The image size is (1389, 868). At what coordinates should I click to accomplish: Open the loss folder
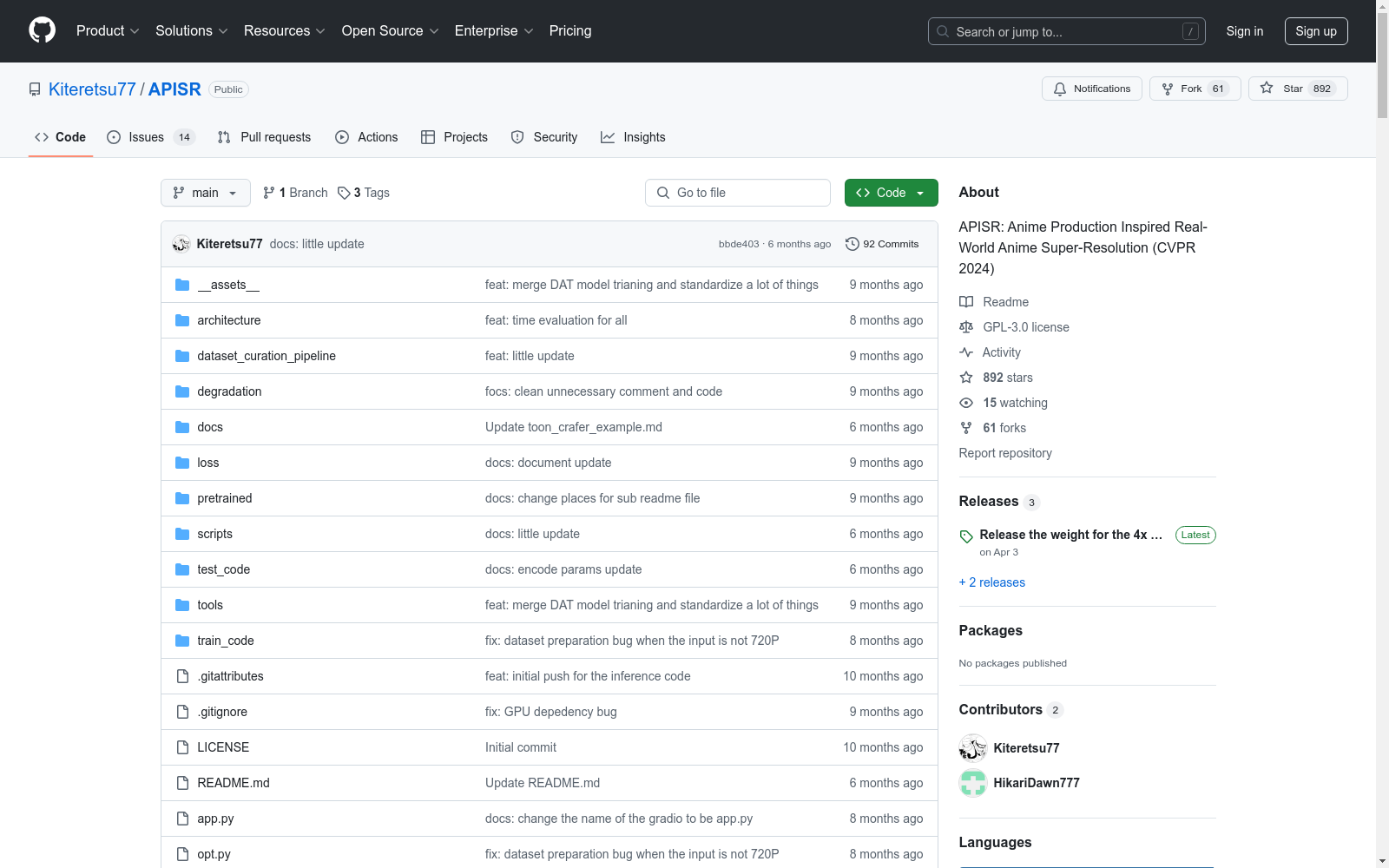[x=208, y=463]
